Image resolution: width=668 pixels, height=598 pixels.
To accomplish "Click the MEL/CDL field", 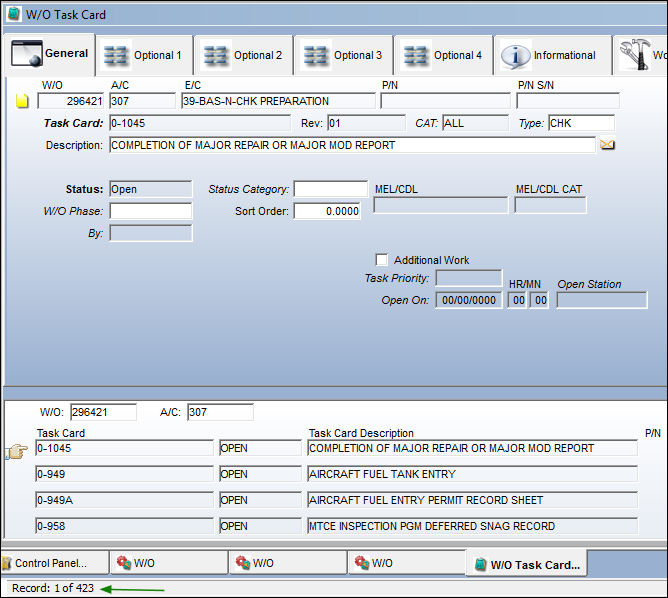I will click(441, 205).
